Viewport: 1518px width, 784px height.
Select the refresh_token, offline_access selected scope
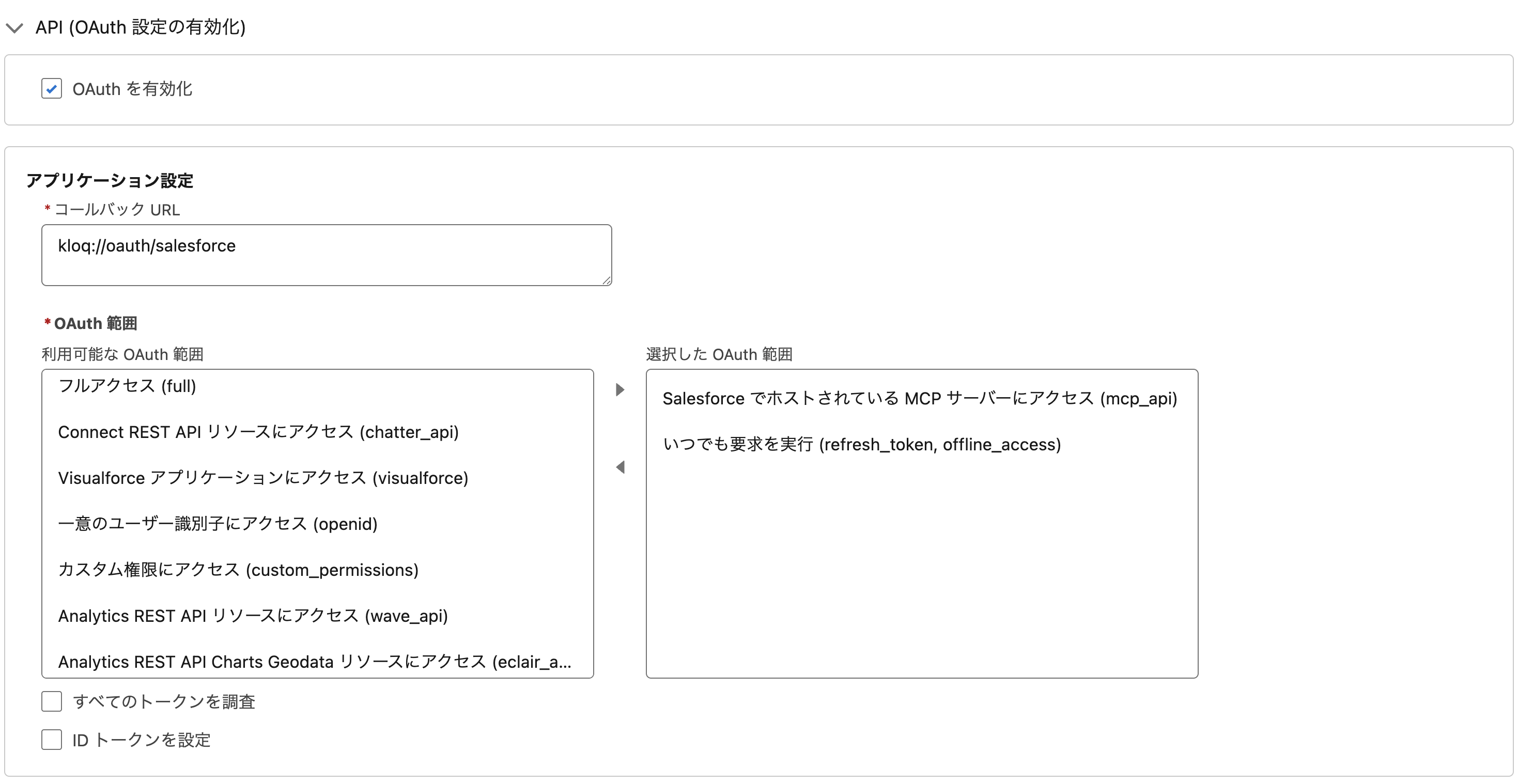pyautogui.click(x=922, y=444)
